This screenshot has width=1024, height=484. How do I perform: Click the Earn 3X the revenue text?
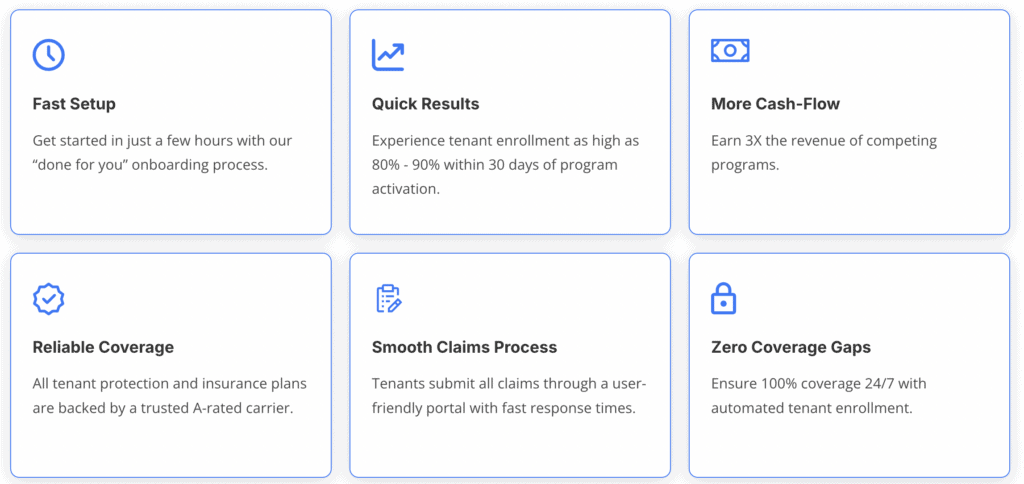click(x=823, y=152)
